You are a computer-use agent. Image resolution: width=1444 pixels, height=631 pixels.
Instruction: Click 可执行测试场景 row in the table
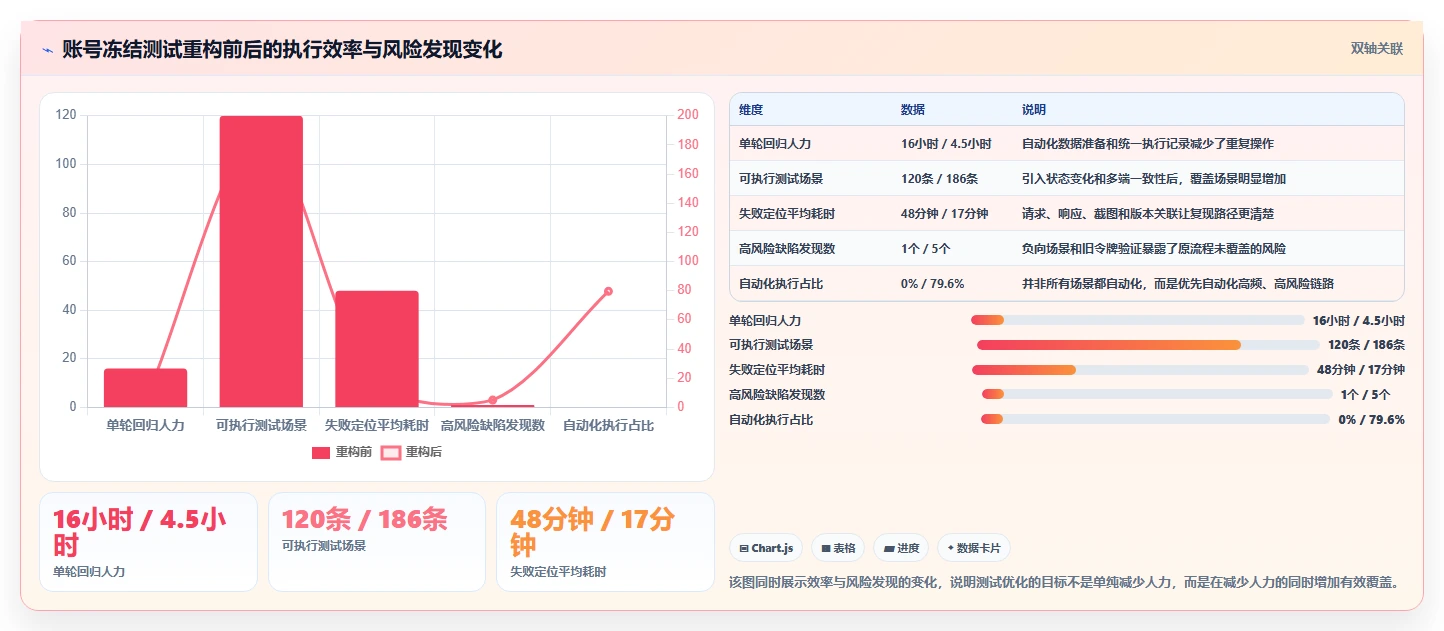coord(1067,179)
